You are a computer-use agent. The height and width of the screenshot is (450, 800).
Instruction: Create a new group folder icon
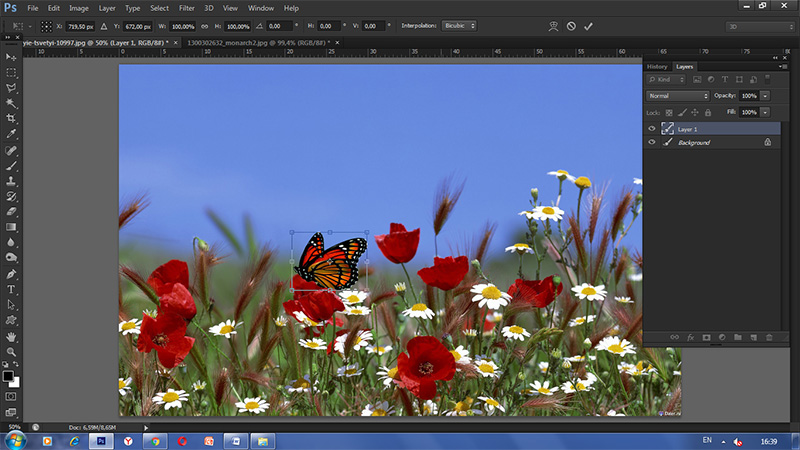pos(738,337)
